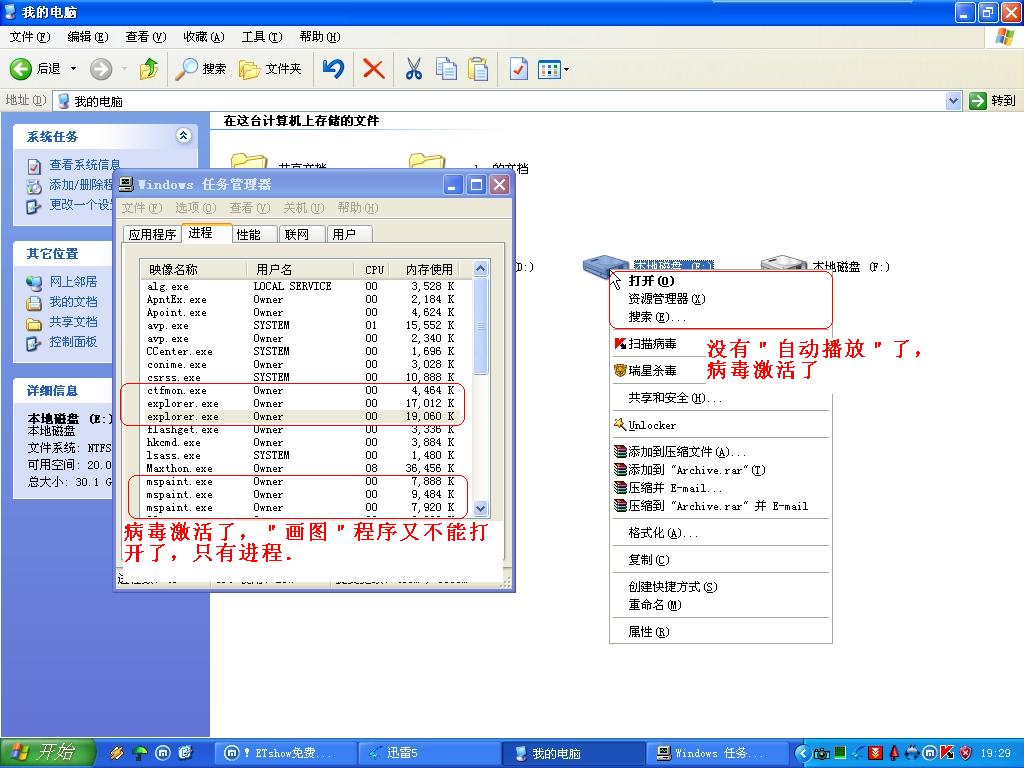Choose Explorer (资源管理器) in context menu
This screenshot has width=1024, height=768.
point(720,298)
